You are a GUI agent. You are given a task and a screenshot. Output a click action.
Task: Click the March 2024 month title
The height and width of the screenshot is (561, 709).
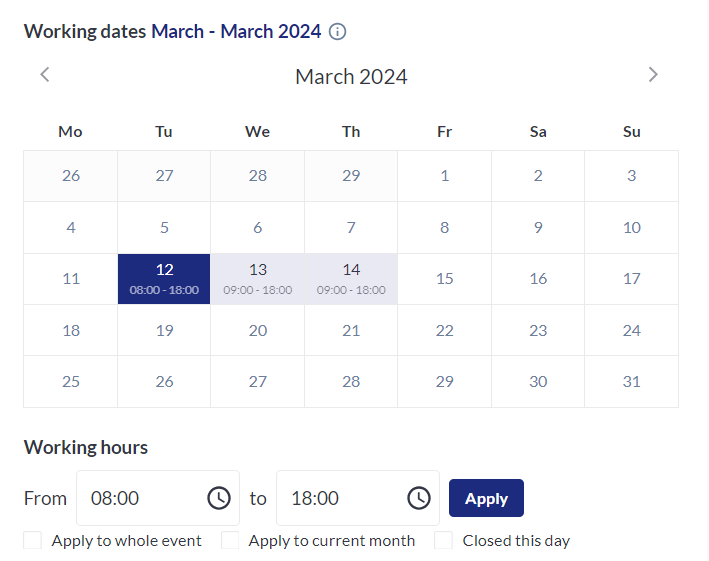click(x=351, y=76)
